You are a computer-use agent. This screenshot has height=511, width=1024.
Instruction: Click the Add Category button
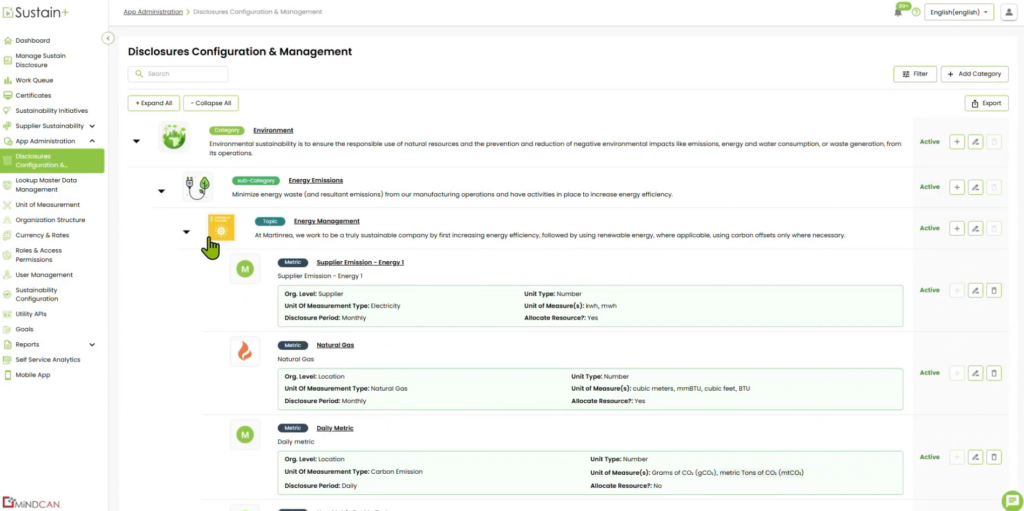tap(974, 74)
